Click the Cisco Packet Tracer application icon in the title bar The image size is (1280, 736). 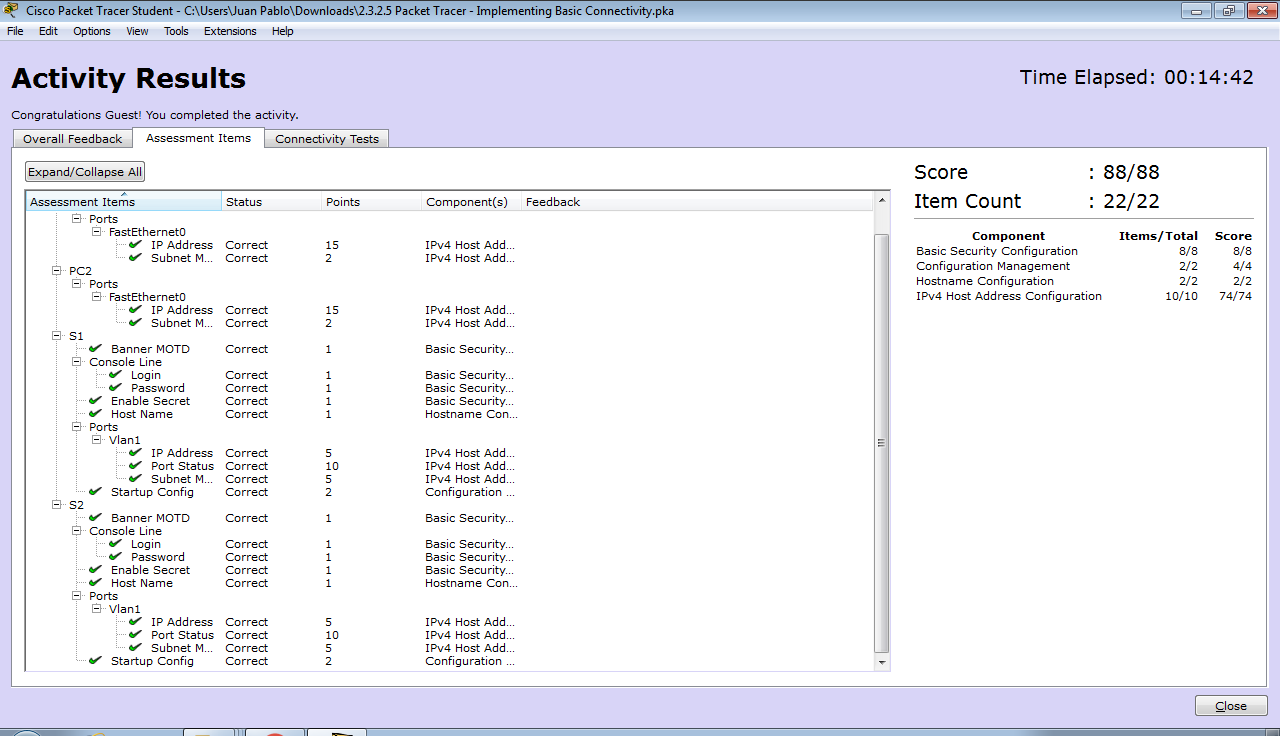10,10
